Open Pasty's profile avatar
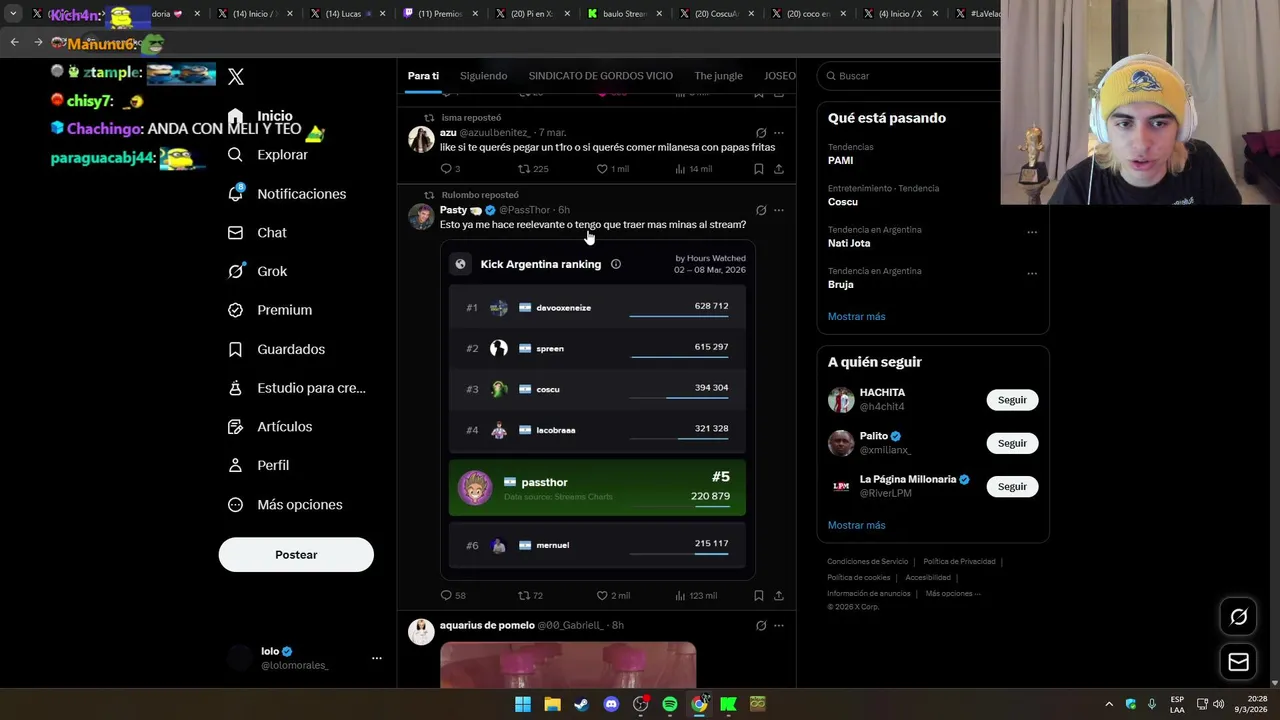This screenshot has height=720, width=1280. click(x=421, y=216)
